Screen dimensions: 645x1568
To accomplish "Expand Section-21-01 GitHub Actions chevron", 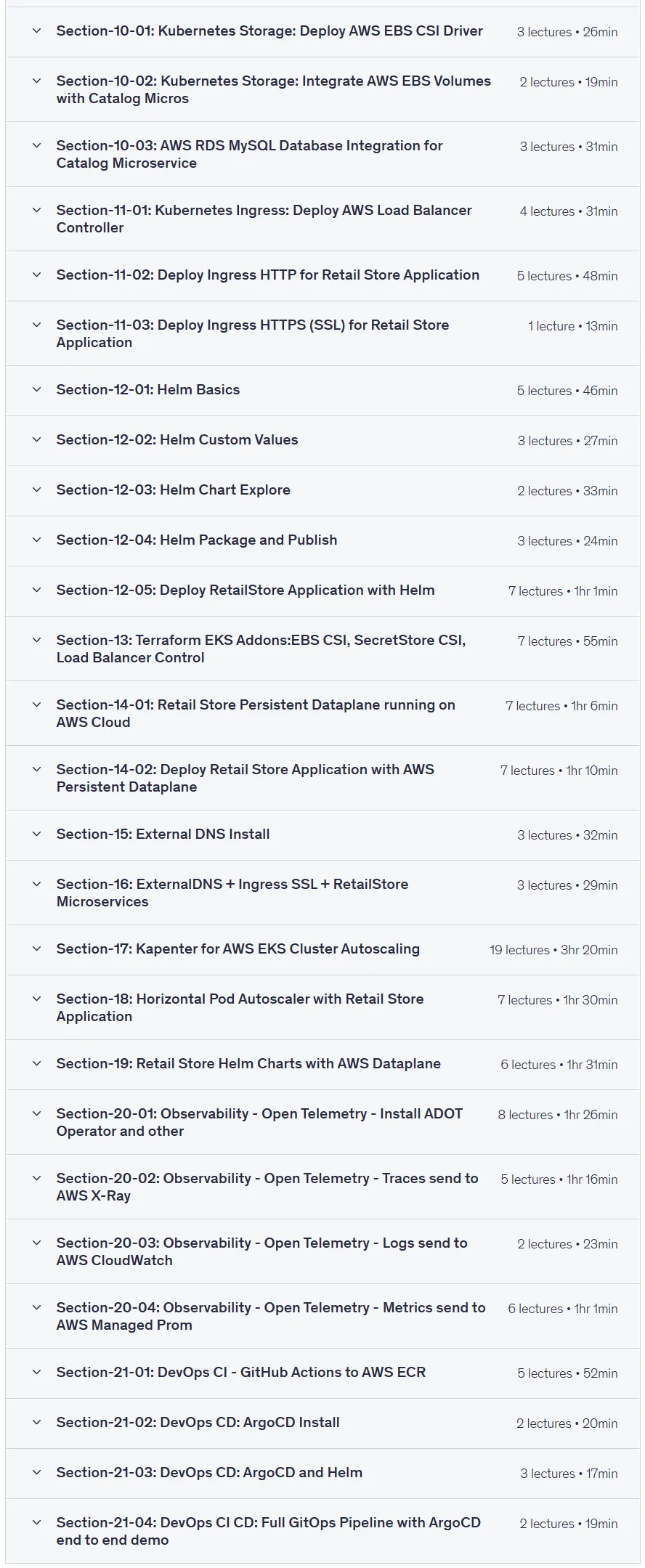I will pos(36,1373).
